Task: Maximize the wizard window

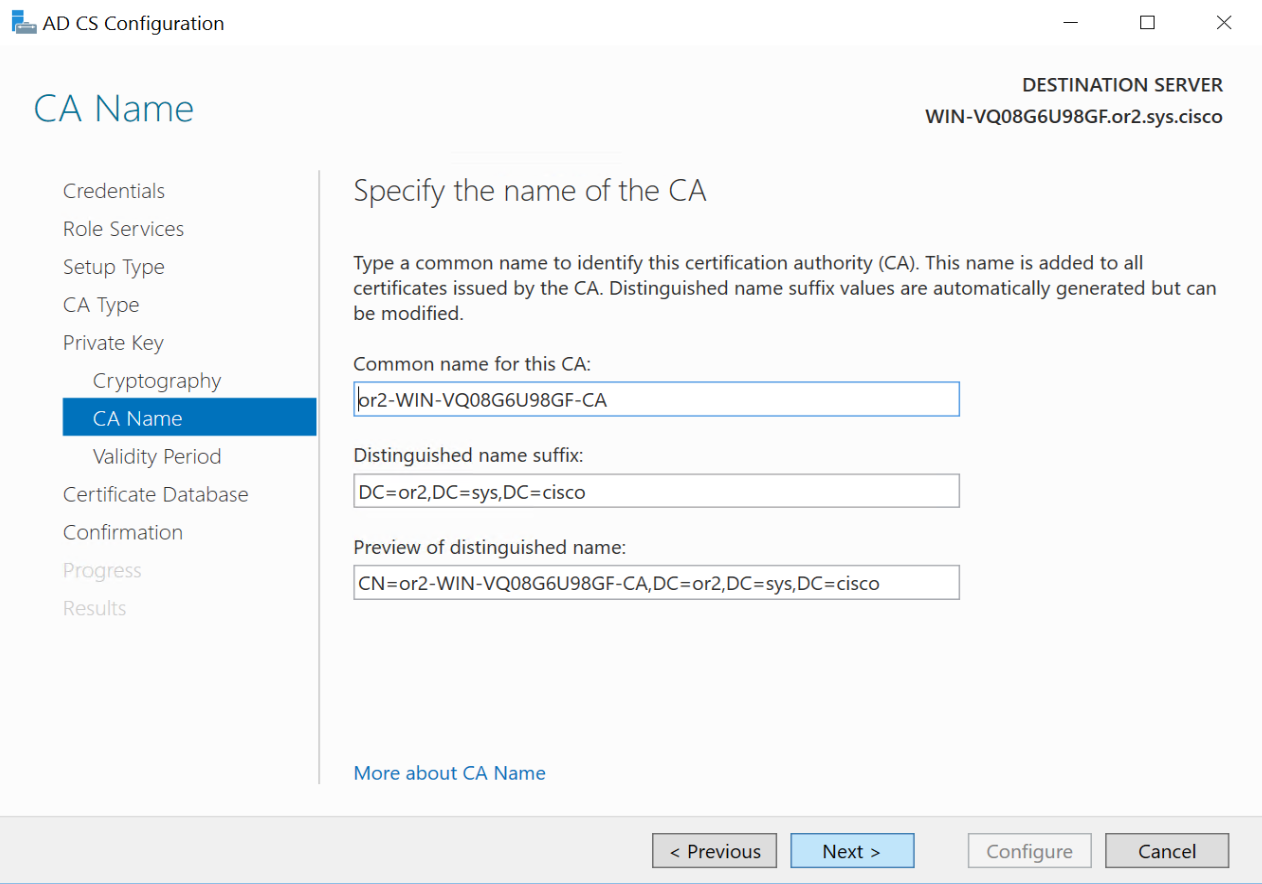Action: tap(1147, 22)
